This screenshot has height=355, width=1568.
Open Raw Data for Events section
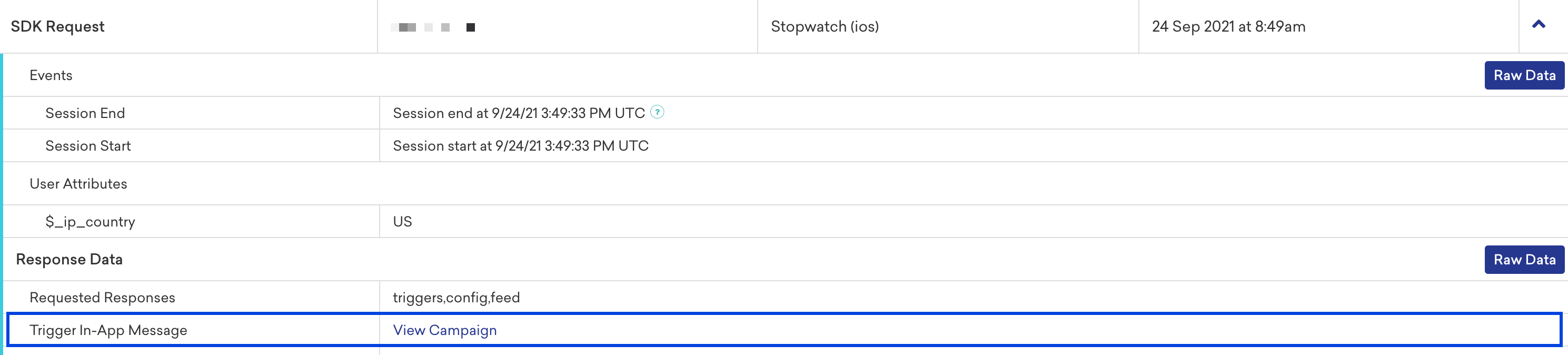(x=1524, y=75)
